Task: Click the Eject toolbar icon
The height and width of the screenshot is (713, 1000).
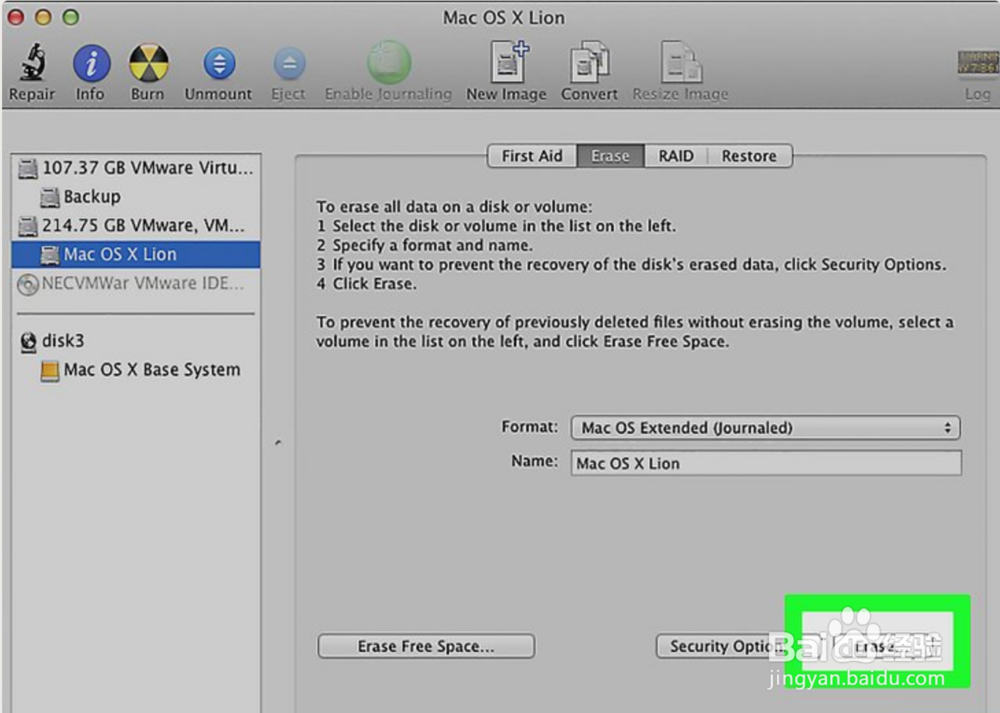Action: [289, 63]
